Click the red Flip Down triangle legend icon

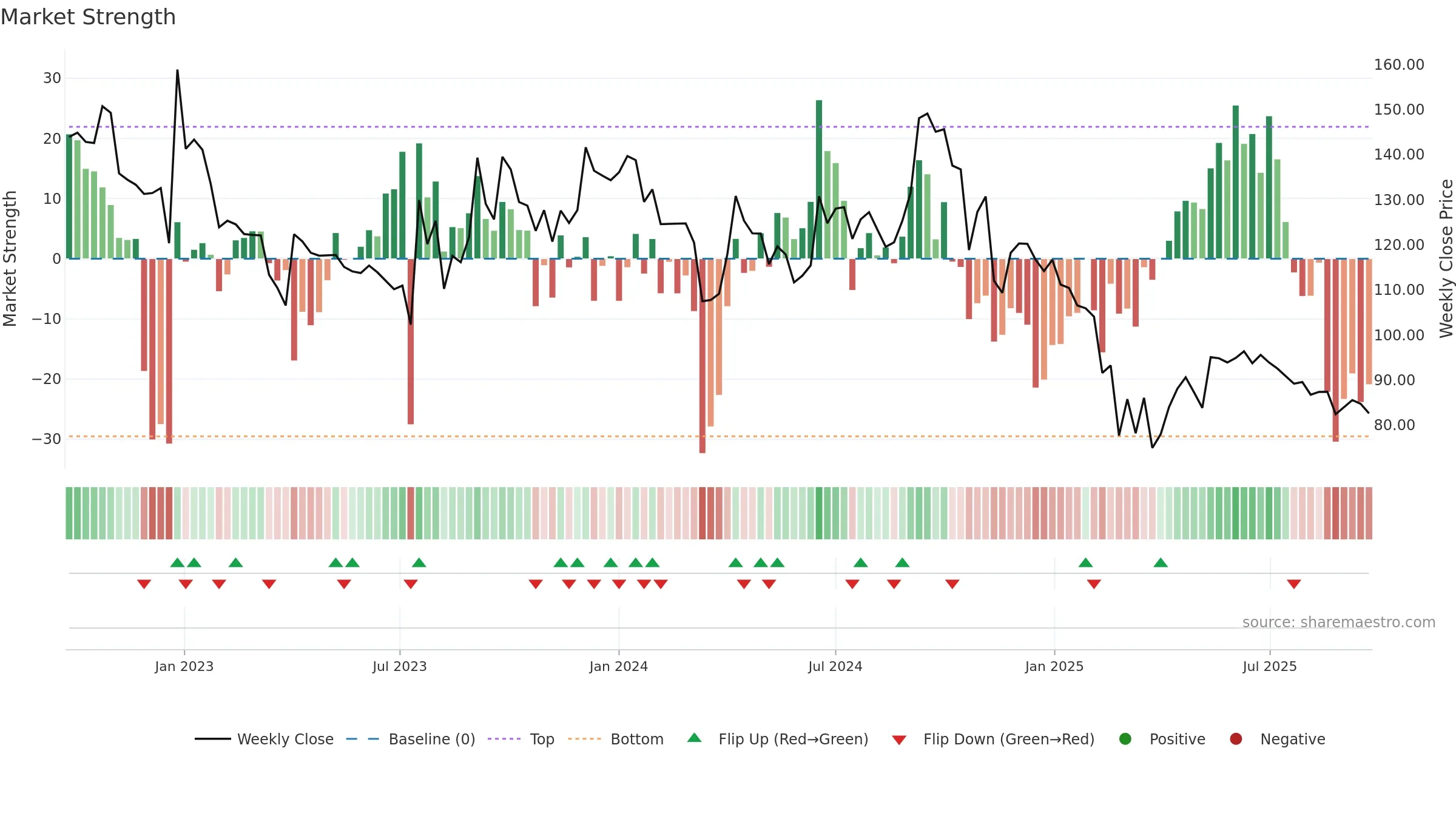click(x=900, y=740)
